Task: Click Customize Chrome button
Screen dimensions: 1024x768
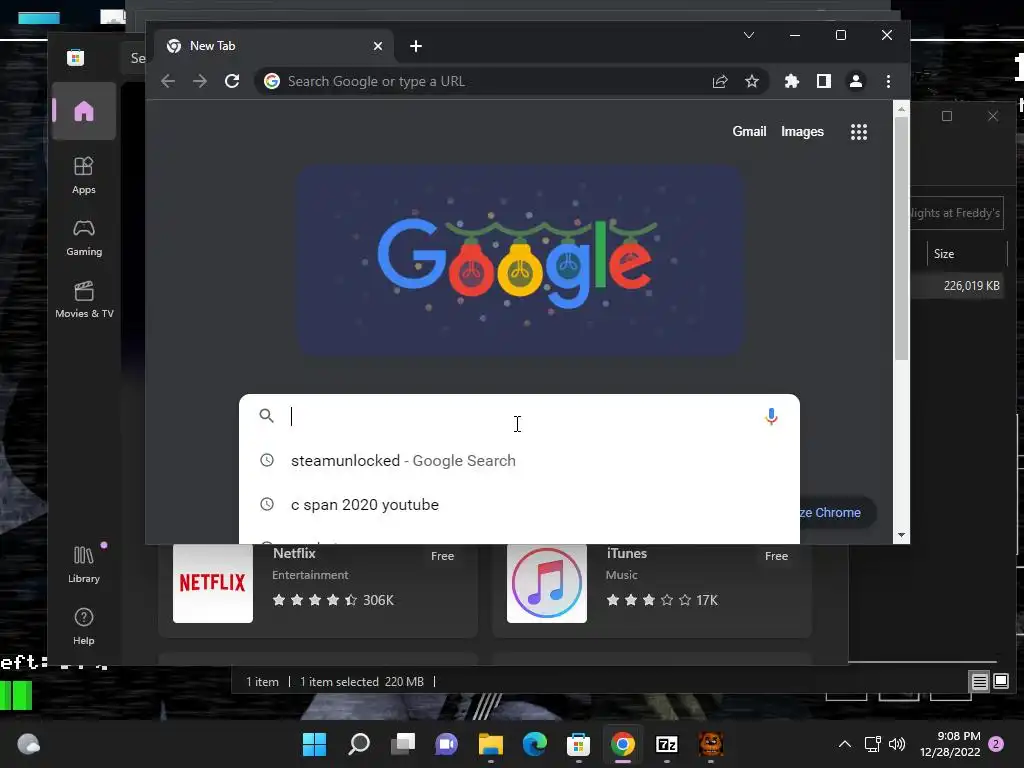Action: tap(836, 513)
